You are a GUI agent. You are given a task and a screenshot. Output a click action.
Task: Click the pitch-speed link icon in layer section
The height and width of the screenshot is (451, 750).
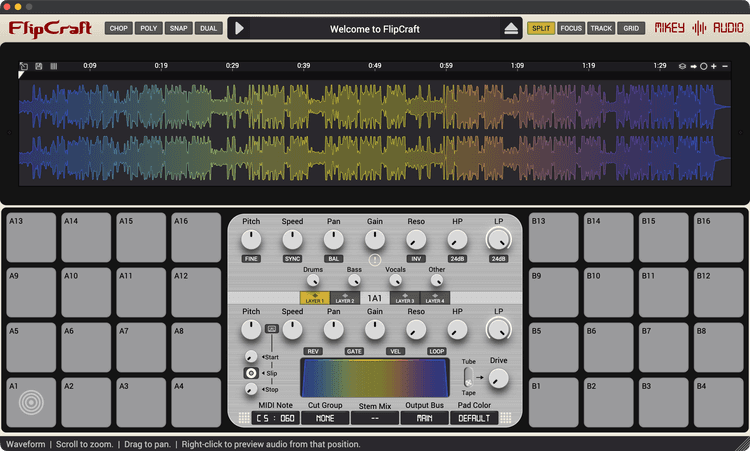pyautogui.click(x=272, y=329)
